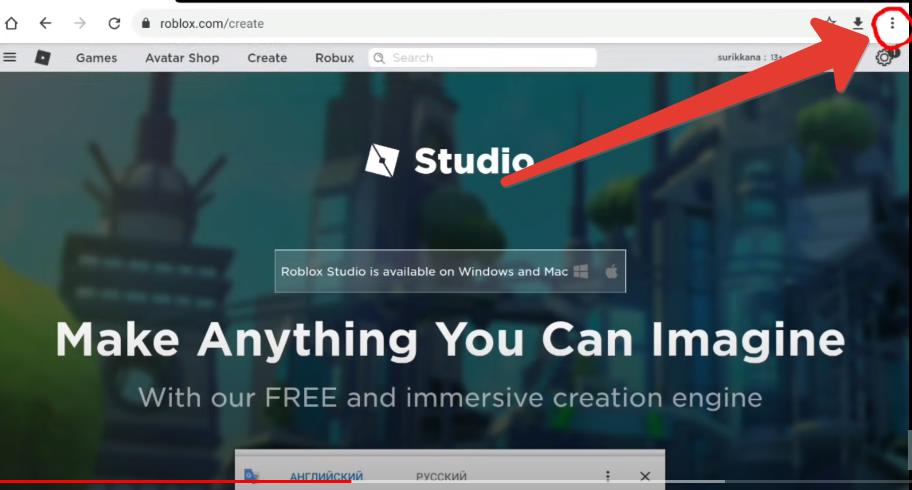Select the РУССКИЙ translate tab

click(x=441, y=477)
